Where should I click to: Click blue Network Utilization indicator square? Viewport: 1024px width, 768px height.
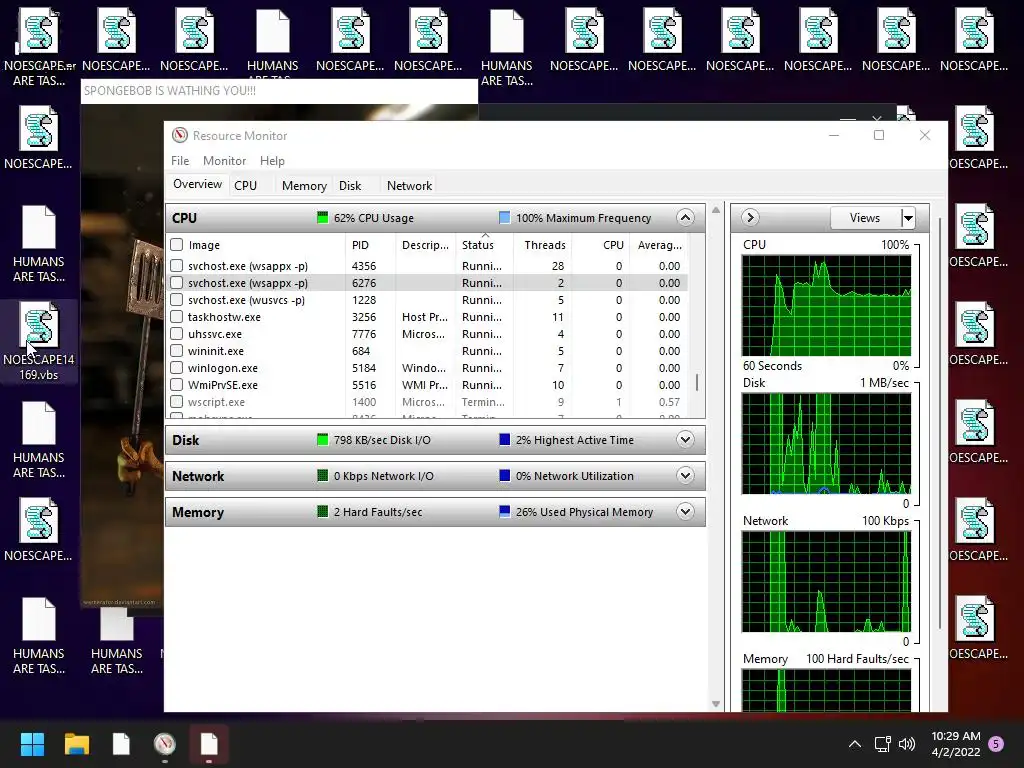click(x=504, y=475)
